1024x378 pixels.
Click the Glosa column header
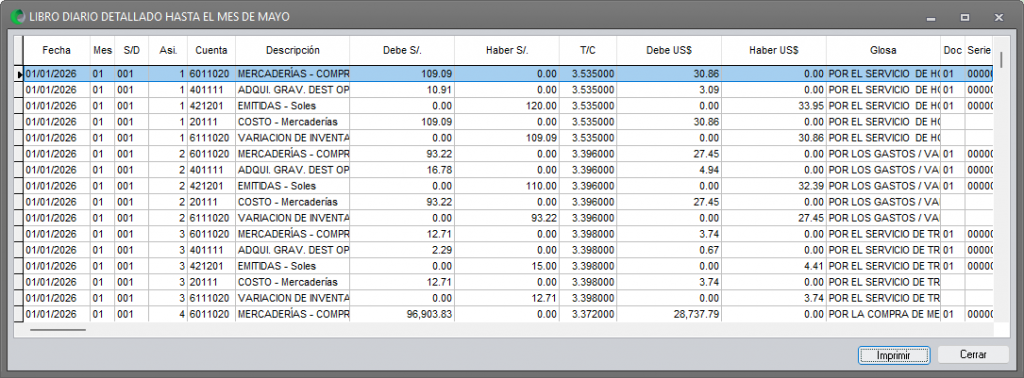click(884, 50)
